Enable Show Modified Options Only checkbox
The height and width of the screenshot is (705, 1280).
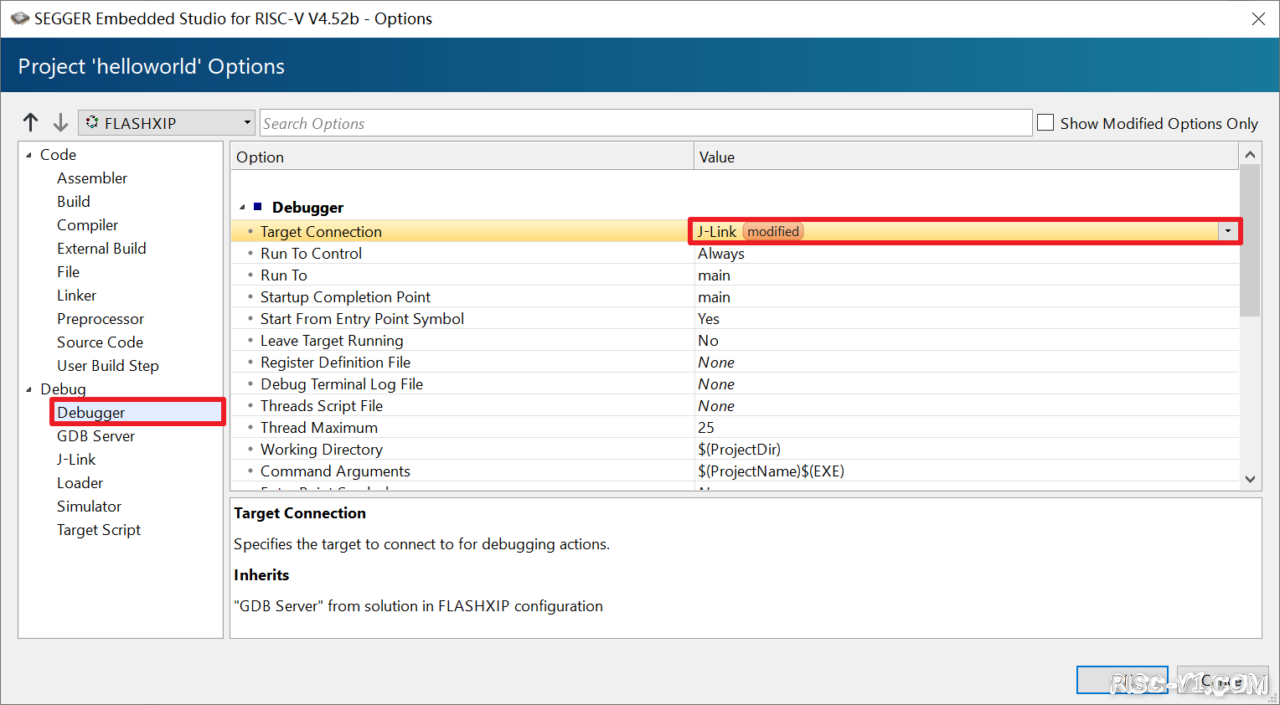point(1046,123)
